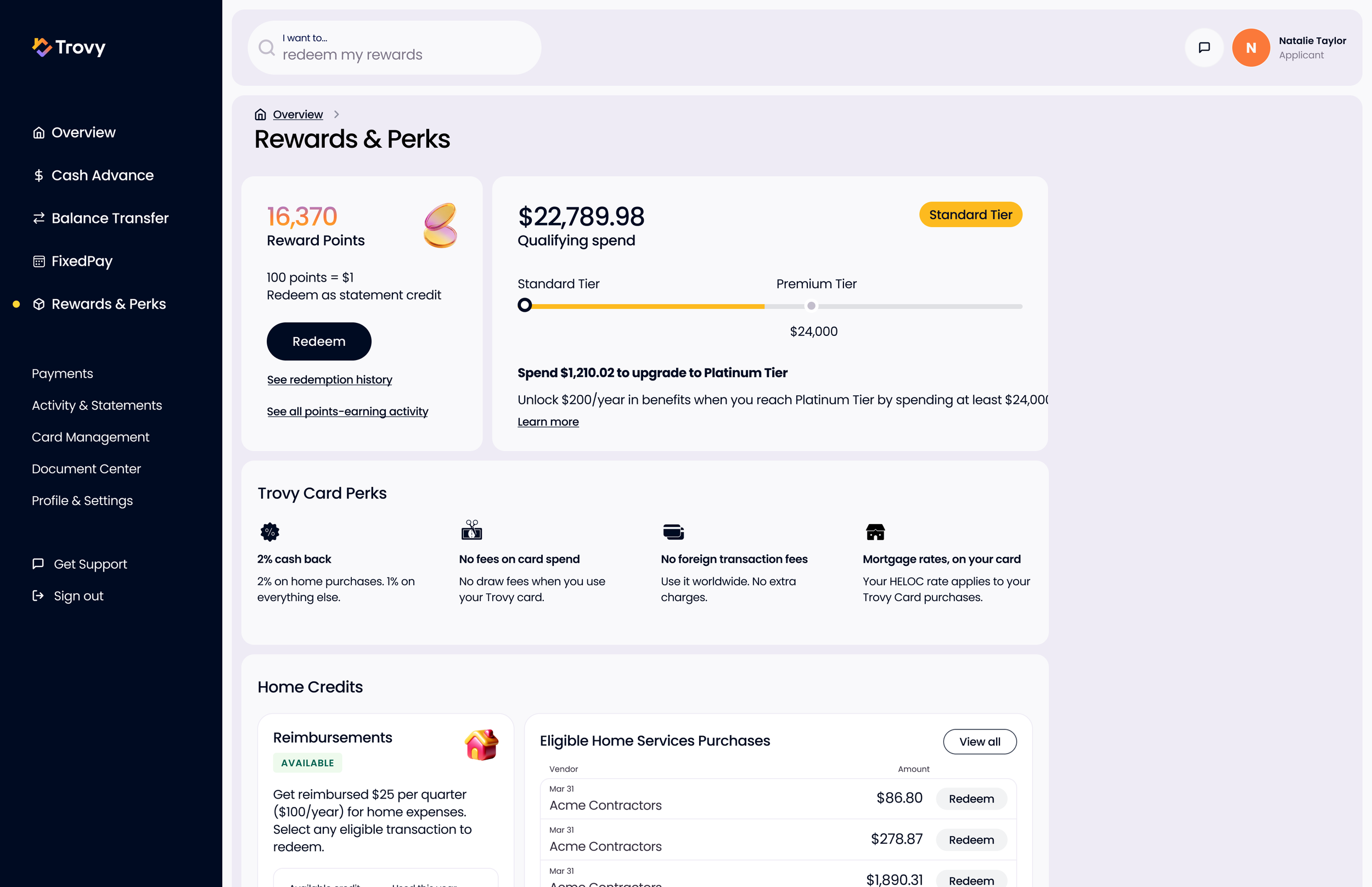Click the yellow qualifying spend progress bar

pos(648,306)
